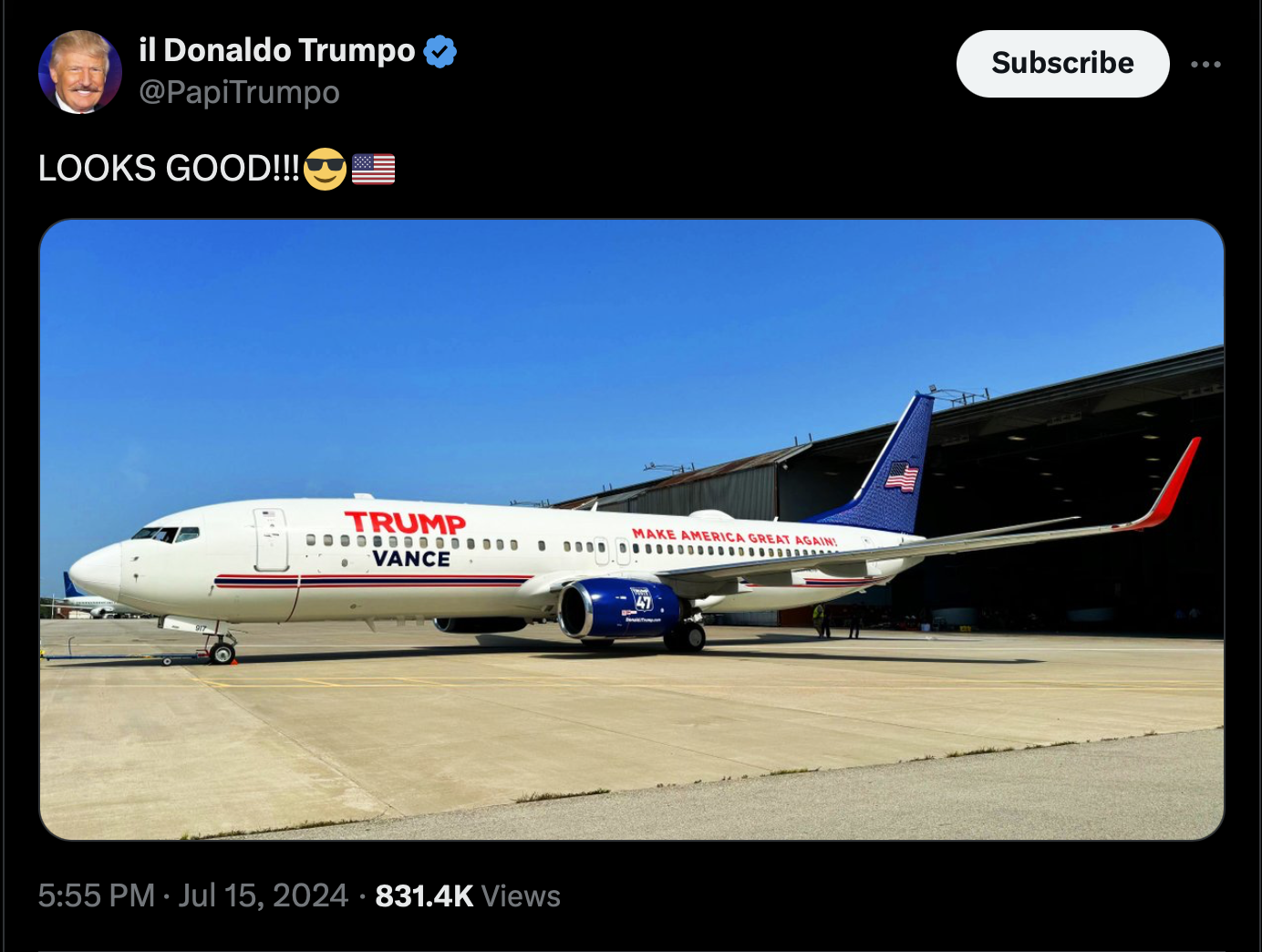1262x952 pixels.
Task: Click the VANCE lettering on the plane
Action: pos(411,559)
